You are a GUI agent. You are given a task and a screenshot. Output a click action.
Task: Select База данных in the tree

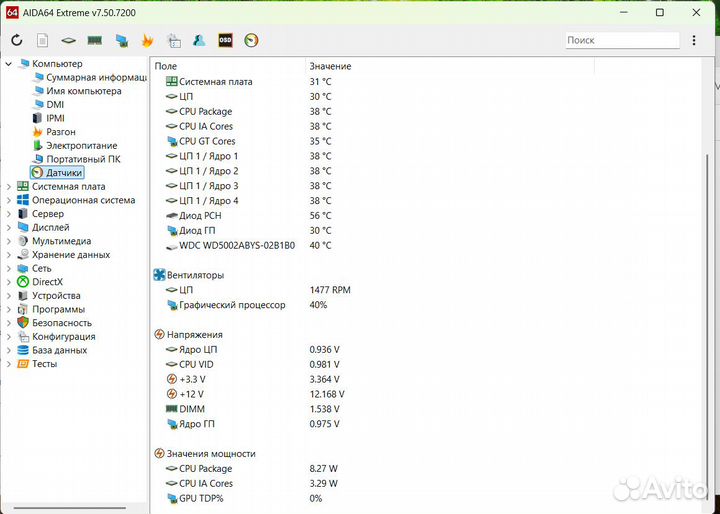click(59, 350)
